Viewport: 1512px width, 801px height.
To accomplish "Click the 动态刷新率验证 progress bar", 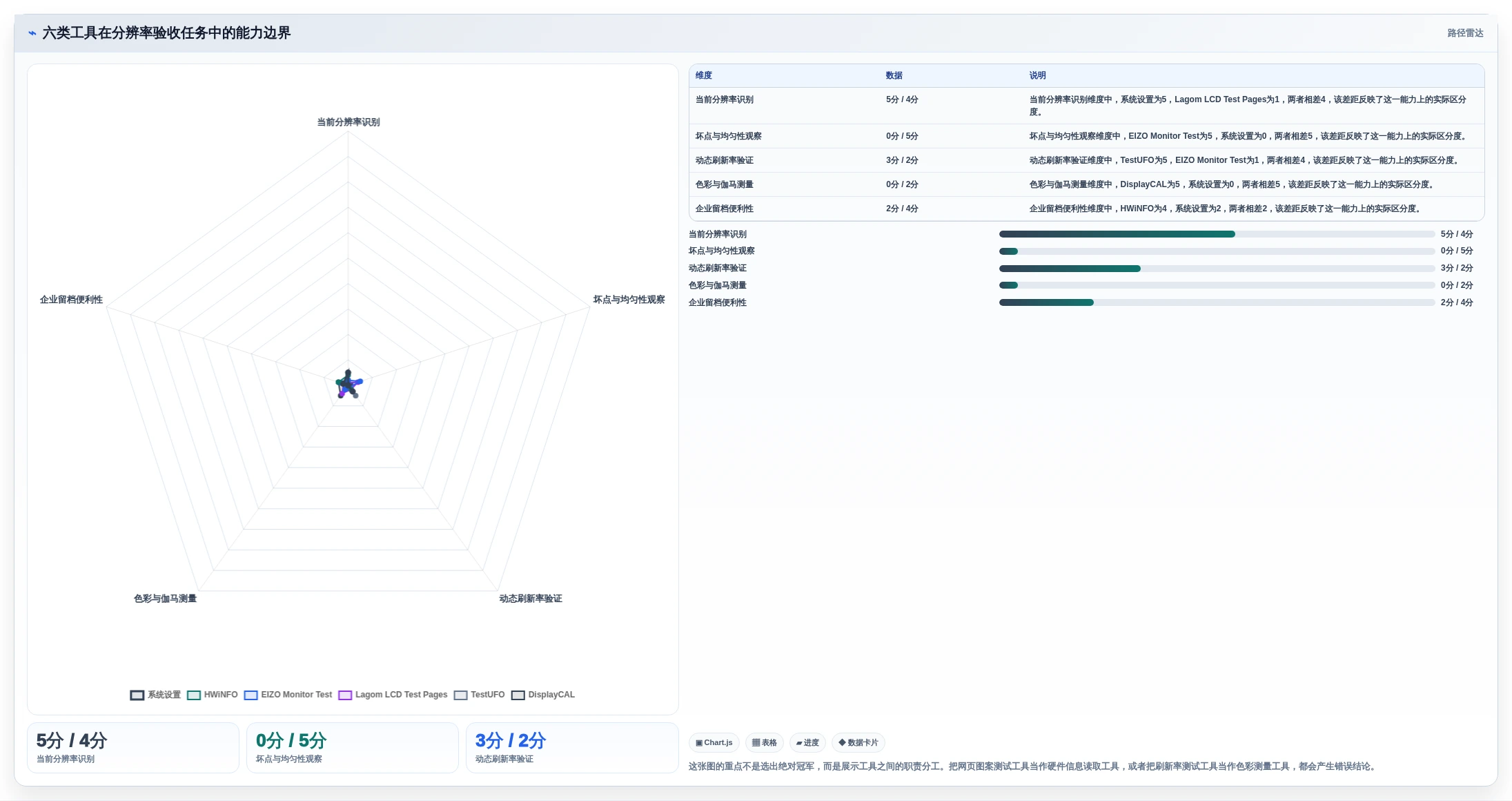I will pyautogui.click(x=1217, y=269).
